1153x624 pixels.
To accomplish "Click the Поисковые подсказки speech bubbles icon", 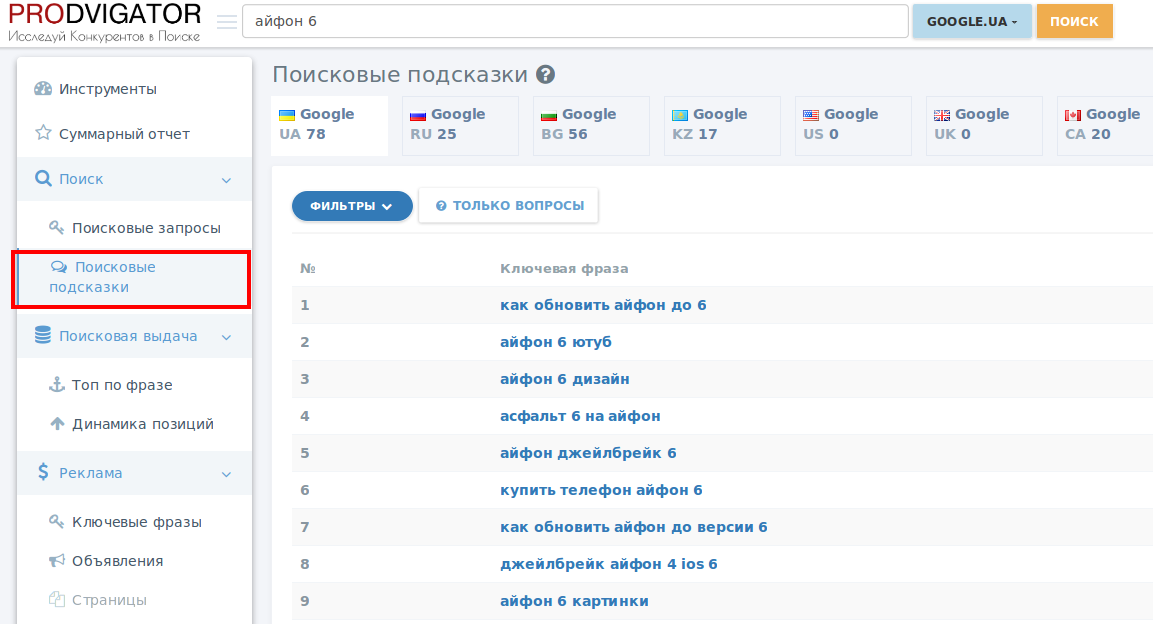I will click(x=59, y=267).
